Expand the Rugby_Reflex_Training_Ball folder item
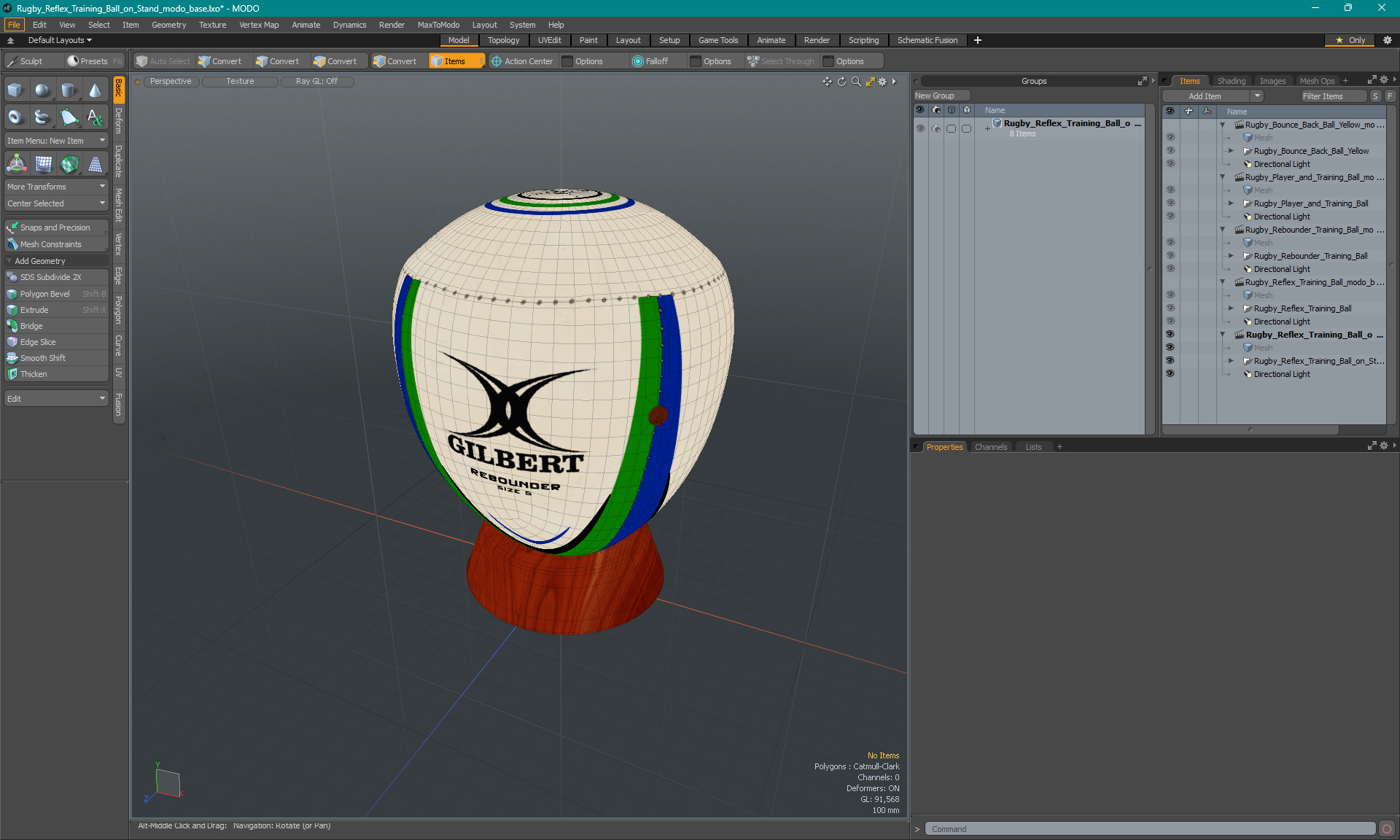The width and height of the screenshot is (1400, 840). coord(1231,308)
